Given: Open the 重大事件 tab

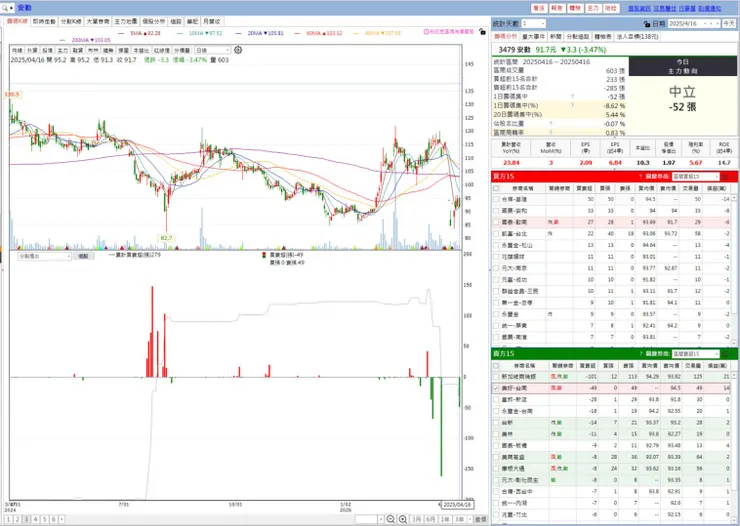Looking at the screenshot, I should pos(534,36).
